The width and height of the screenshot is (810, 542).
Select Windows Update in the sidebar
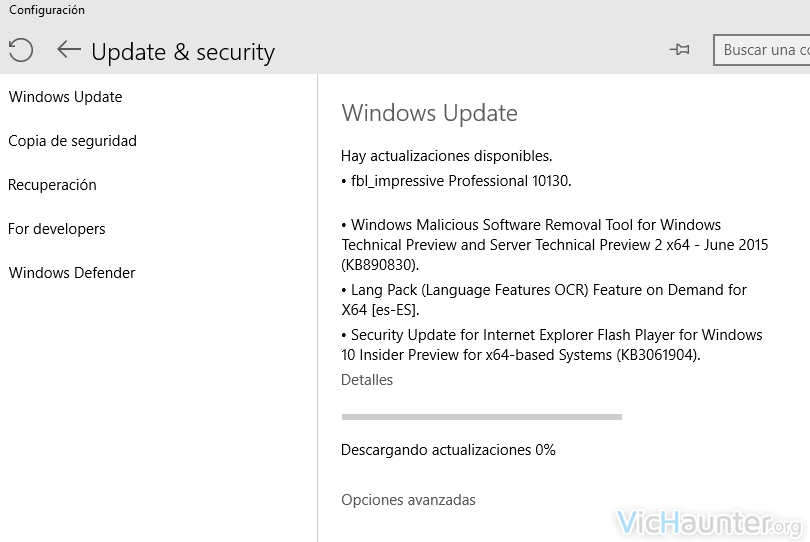(66, 97)
